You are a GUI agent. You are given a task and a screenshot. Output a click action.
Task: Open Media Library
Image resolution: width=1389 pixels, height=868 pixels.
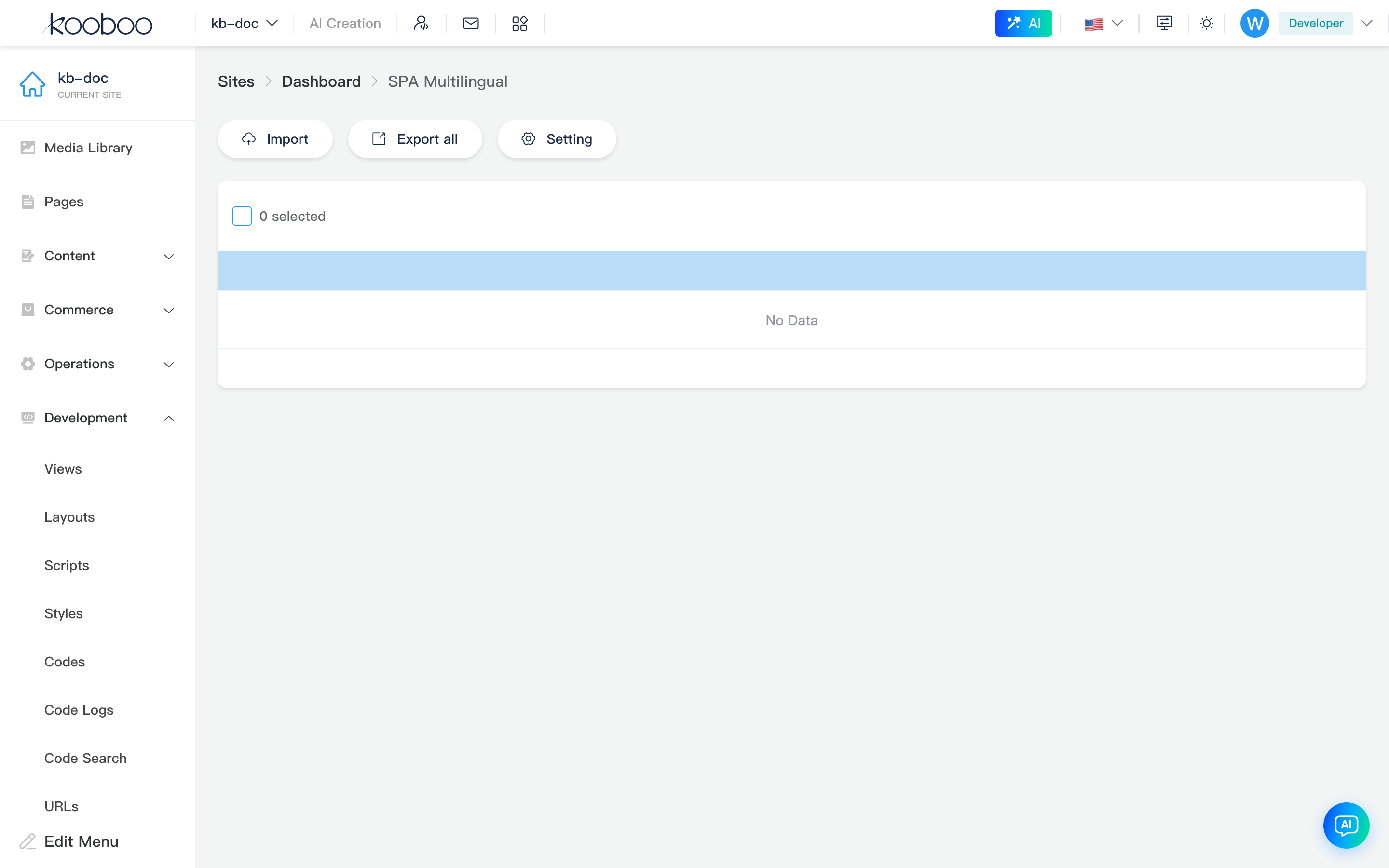pos(88,148)
